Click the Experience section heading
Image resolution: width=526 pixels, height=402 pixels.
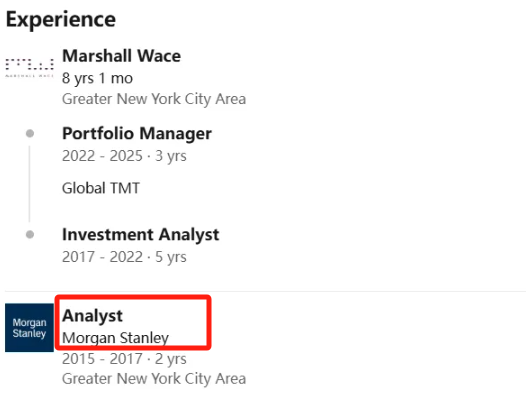(x=61, y=19)
